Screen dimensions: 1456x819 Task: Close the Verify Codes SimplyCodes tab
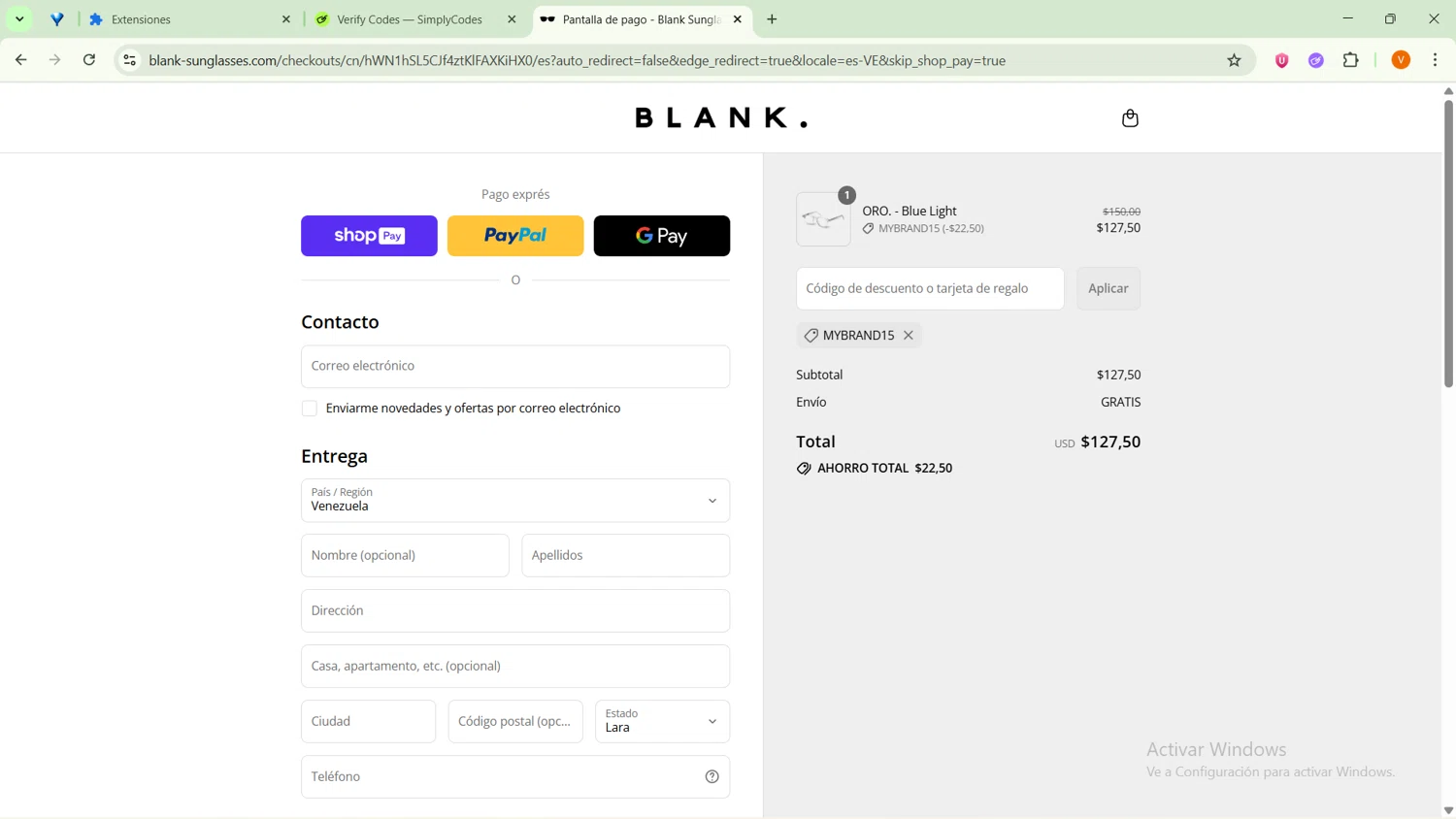(x=512, y=19)
